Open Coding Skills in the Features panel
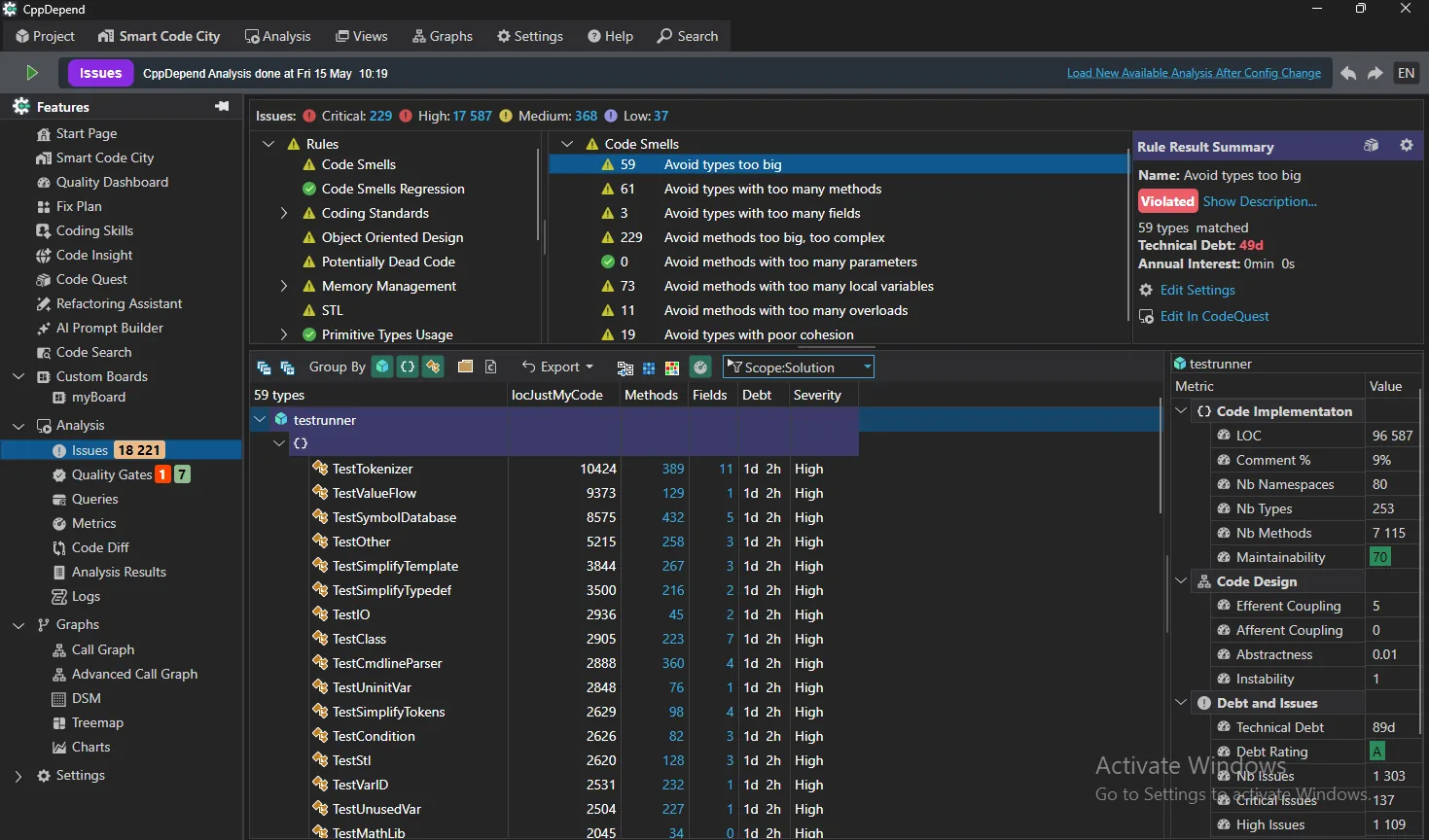The width and height of the screenshot is (1429, 840). click(85, 230)
